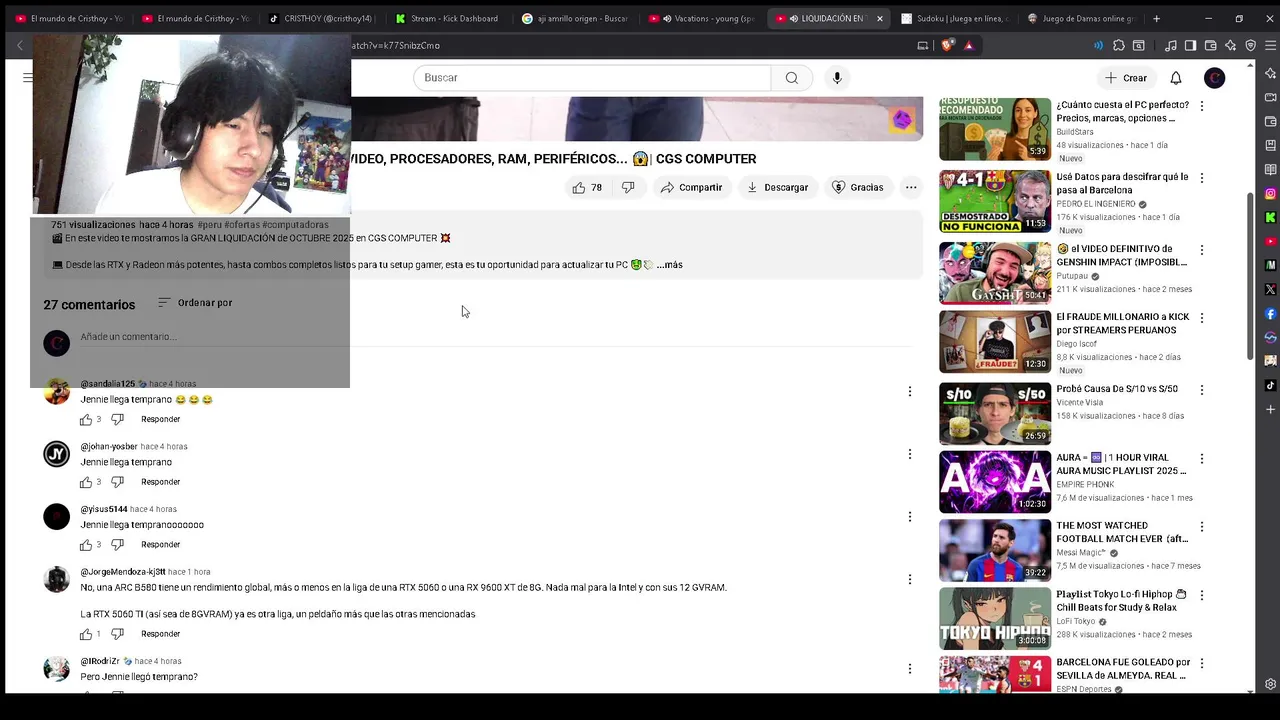Open Facebook from the browser sidebar
This screenshot has width=1280, height=720.
1270,314
